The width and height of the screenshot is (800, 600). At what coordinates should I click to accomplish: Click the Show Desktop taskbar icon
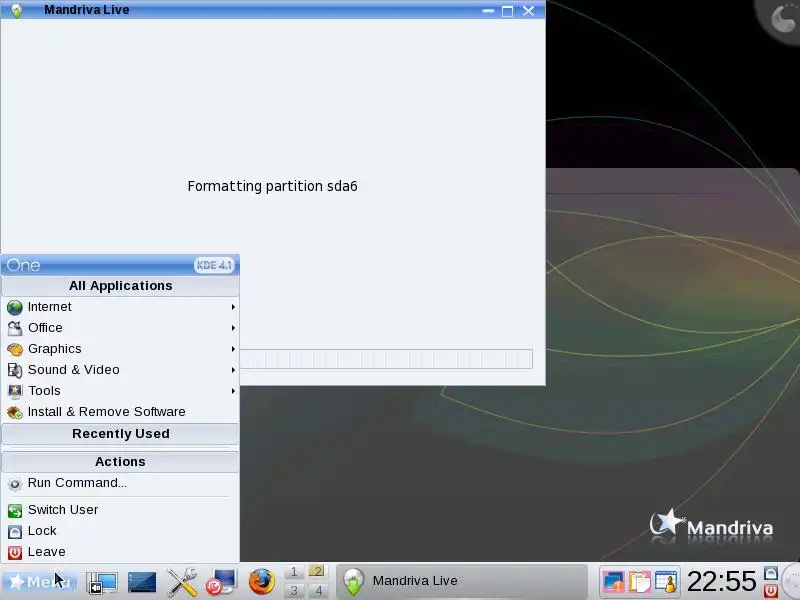click(102, 582)
